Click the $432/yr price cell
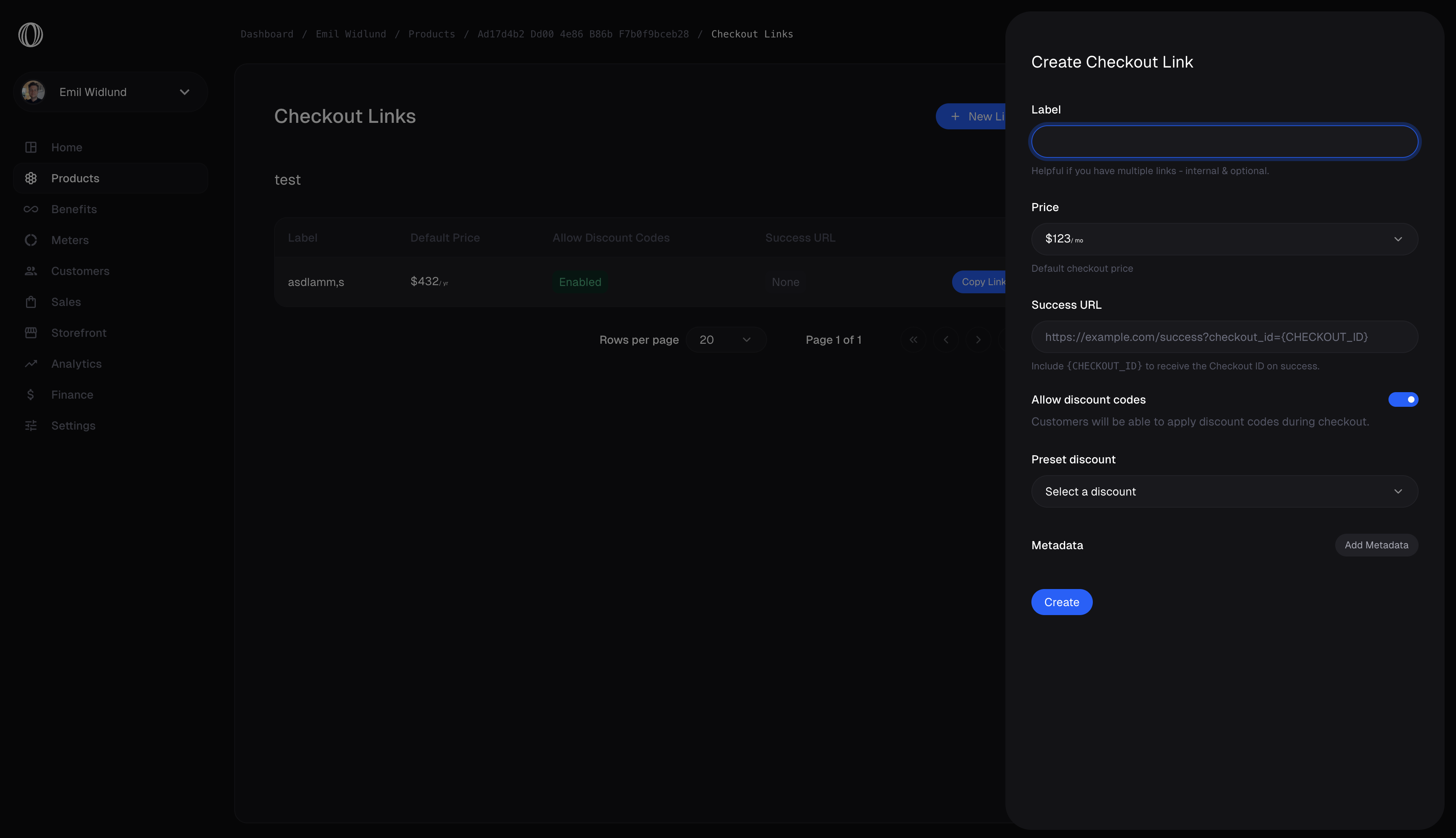The width and height of the screenshot is (1456, 838). [429, 282]
